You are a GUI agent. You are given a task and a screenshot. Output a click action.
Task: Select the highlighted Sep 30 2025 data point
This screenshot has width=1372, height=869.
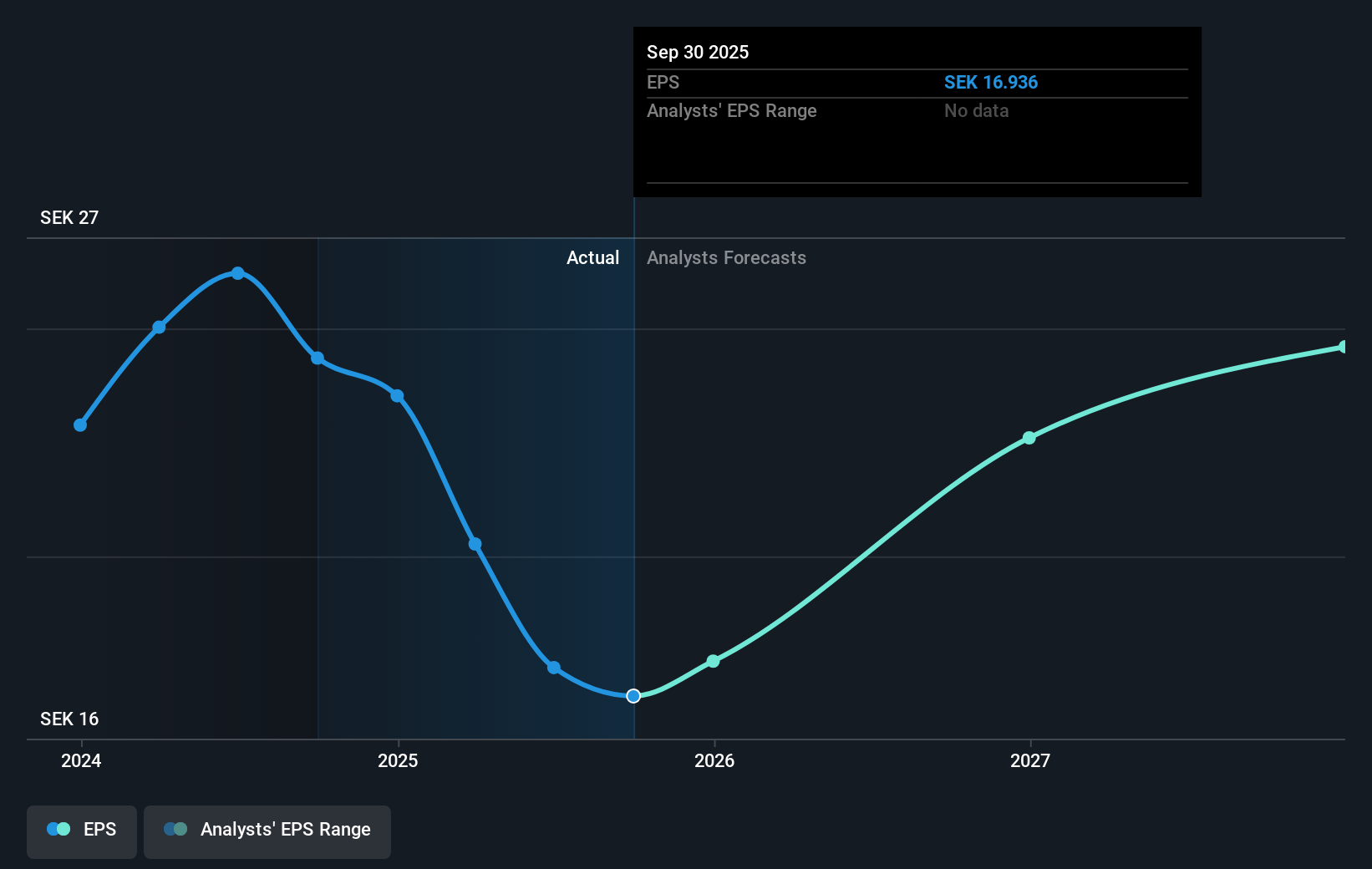(633, 695)
